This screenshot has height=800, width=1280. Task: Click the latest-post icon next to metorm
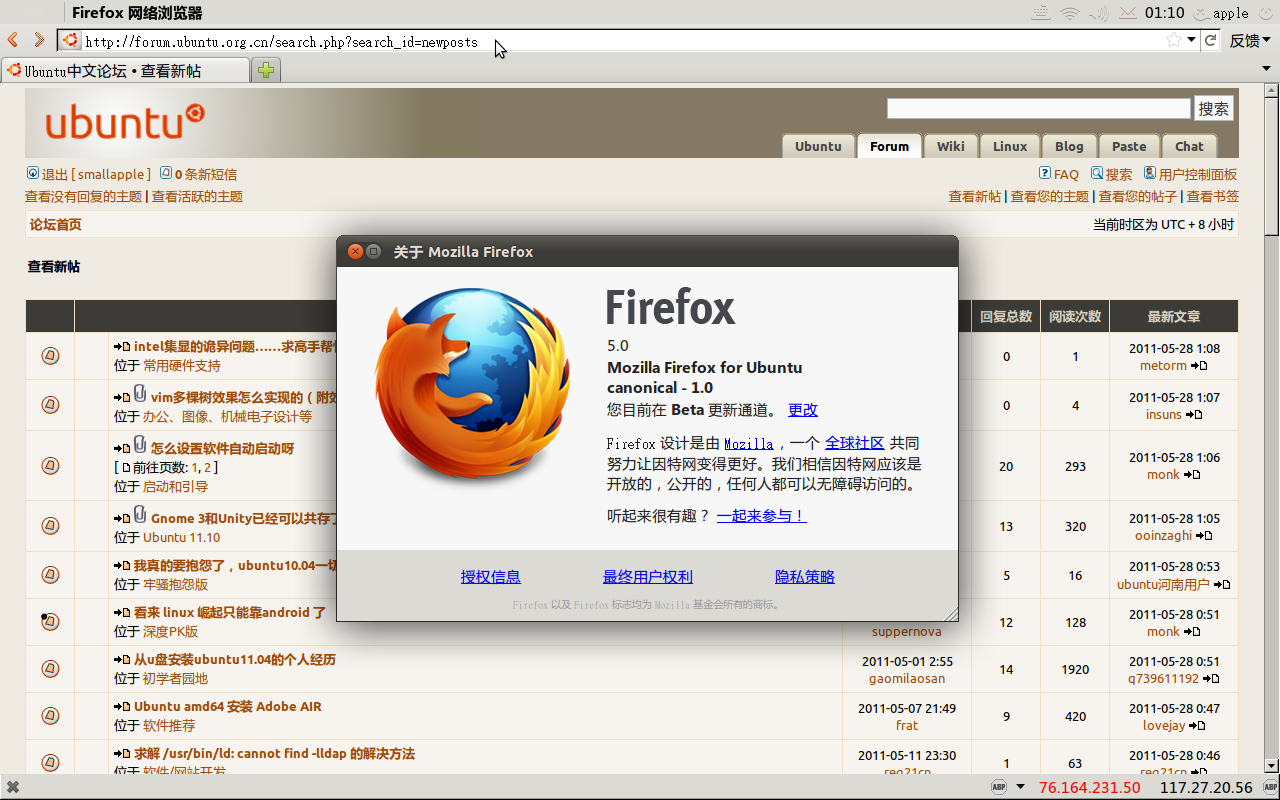1198,366
